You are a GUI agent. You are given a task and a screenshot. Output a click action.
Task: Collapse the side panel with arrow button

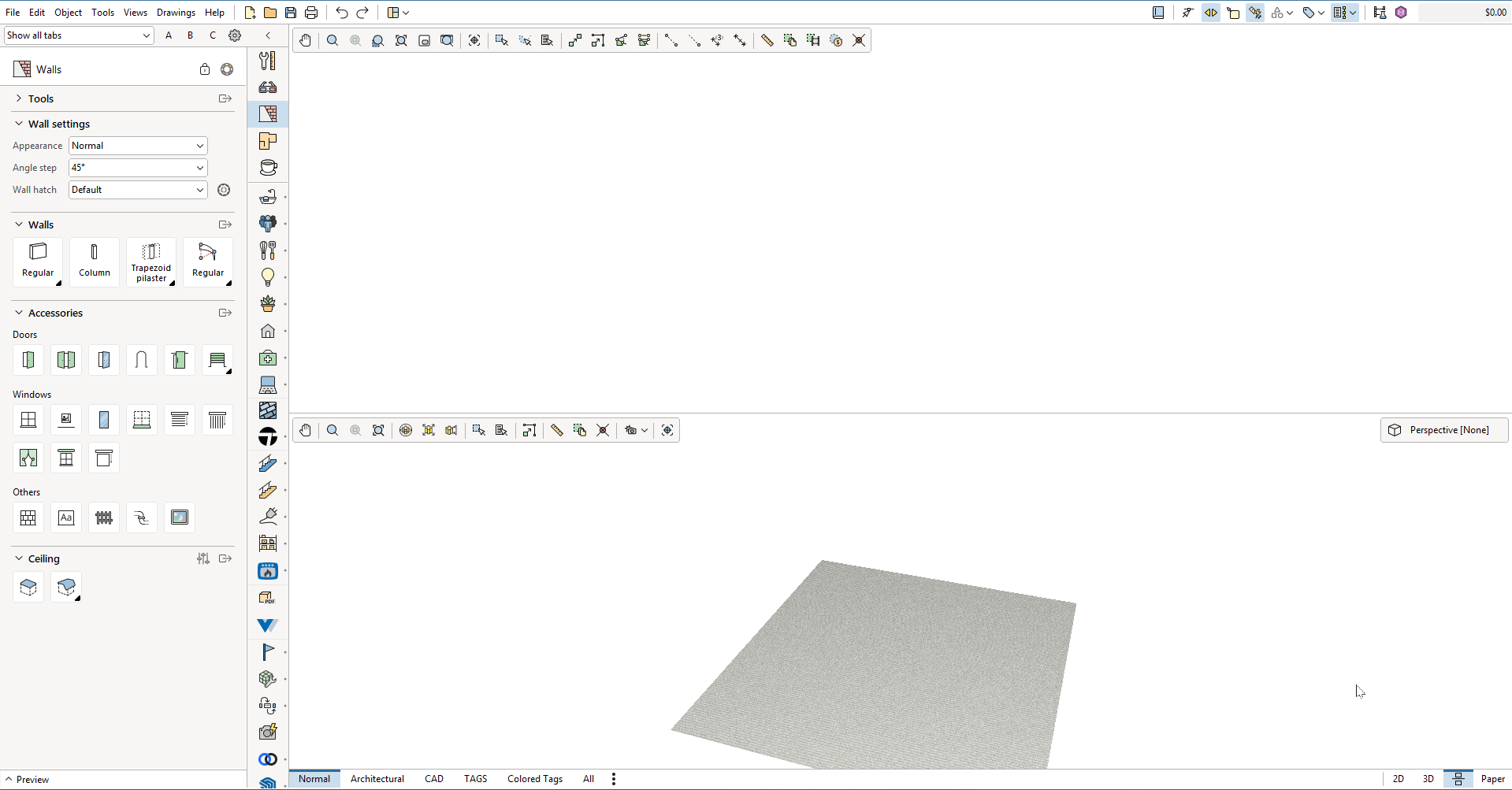tap(268, 35)
